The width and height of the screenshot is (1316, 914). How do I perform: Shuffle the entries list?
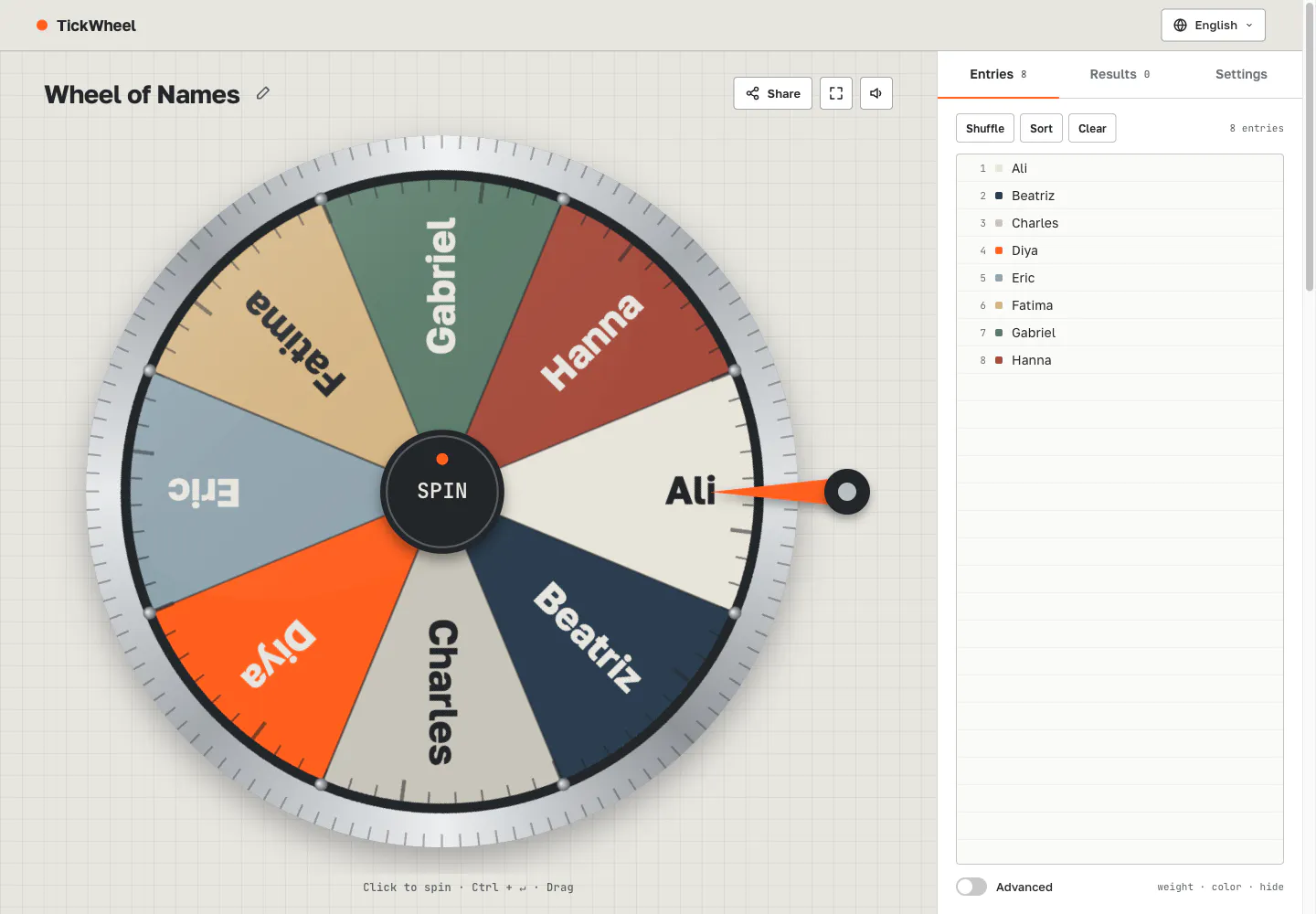(985, 128)
